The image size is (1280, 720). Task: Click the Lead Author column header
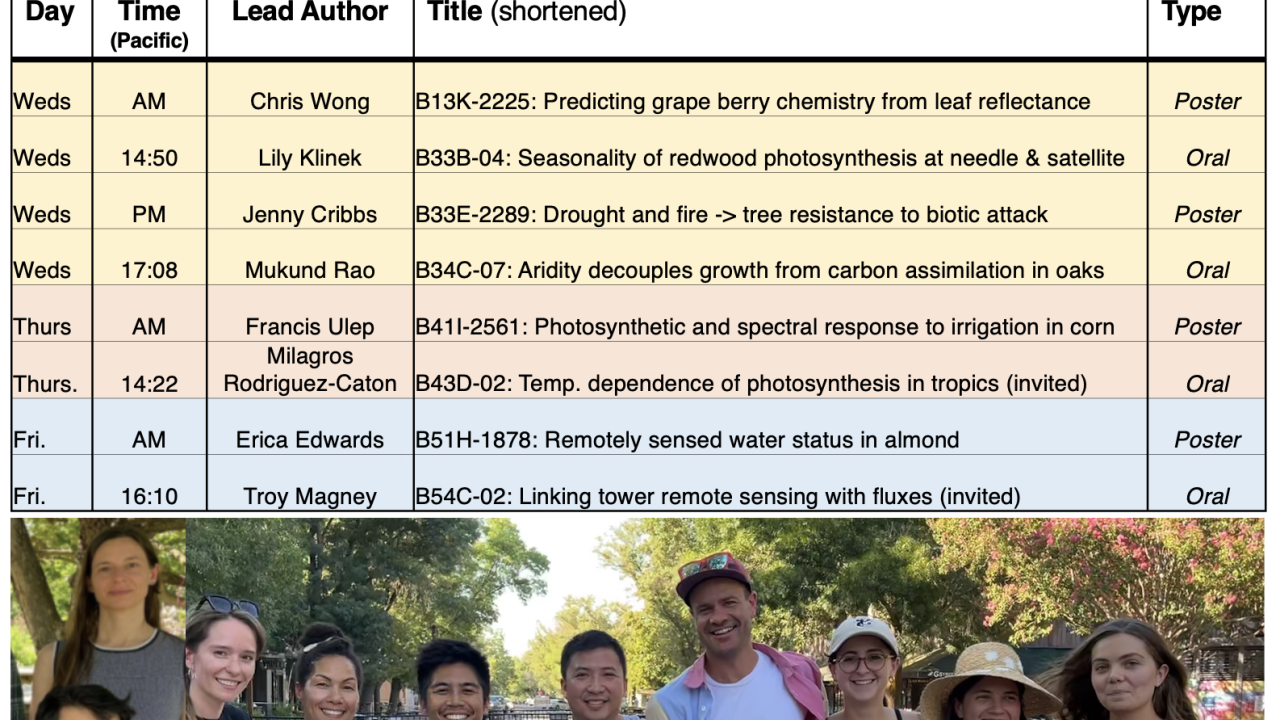pyautogui.click(x=310, y=26)
